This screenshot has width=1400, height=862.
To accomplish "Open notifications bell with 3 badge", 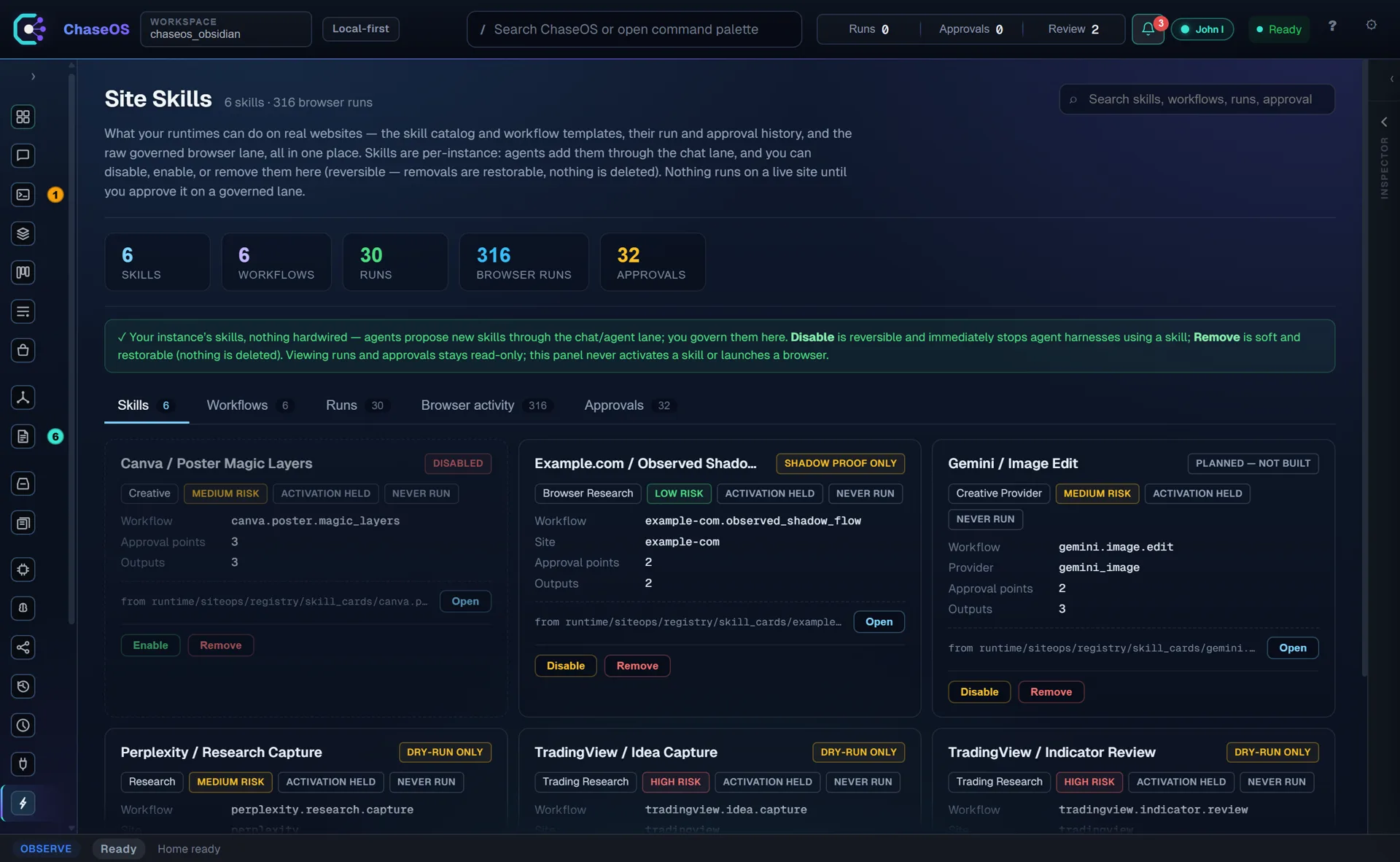I will click(x=1148, y=29).
